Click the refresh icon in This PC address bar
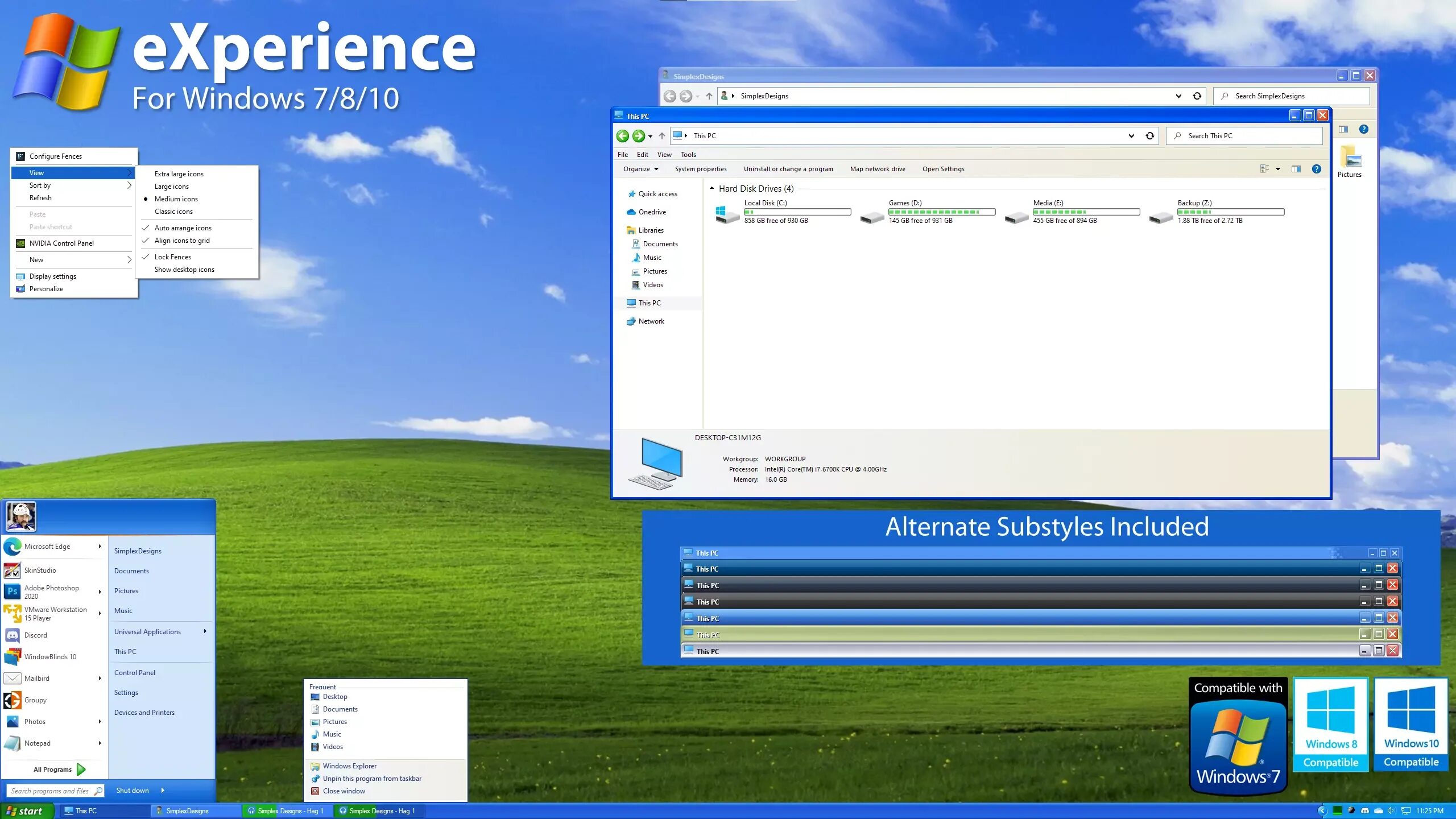 click(x=1149, y=136)
